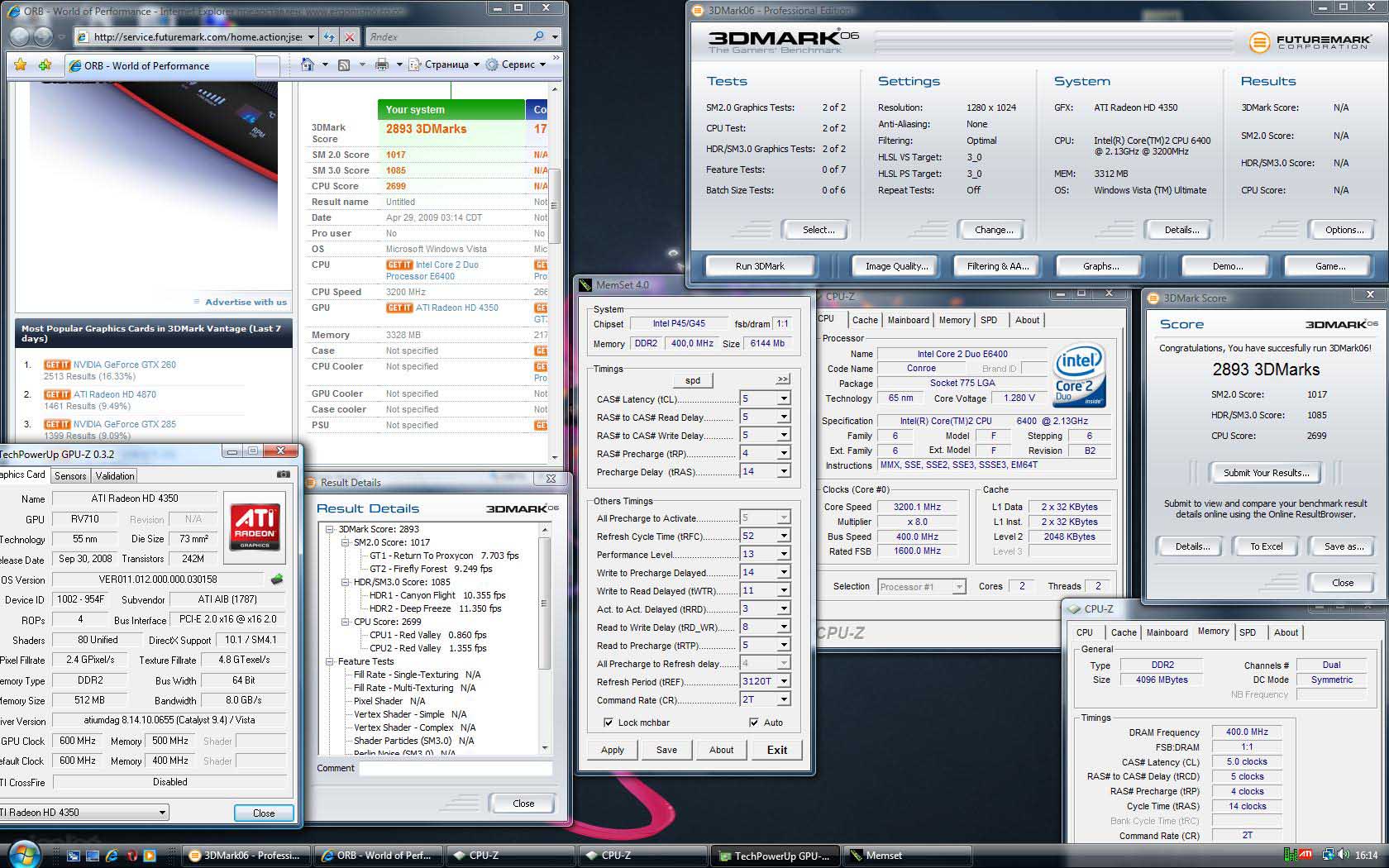Click the Internet Explorer quick launch icon
The height and width of the screenshot is (868, 1389).
[x=112, y=856]
